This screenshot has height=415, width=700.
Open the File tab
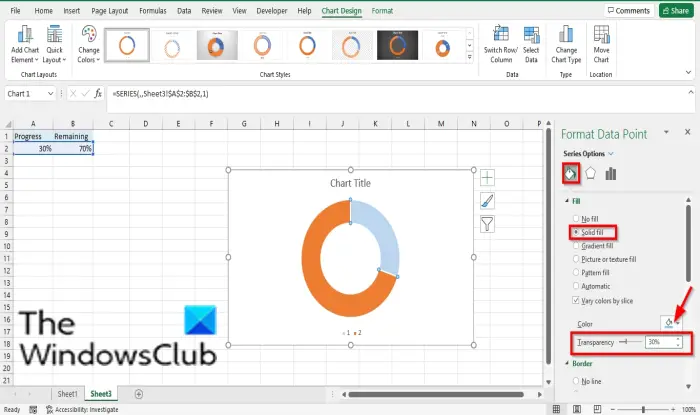click(15, 11)
